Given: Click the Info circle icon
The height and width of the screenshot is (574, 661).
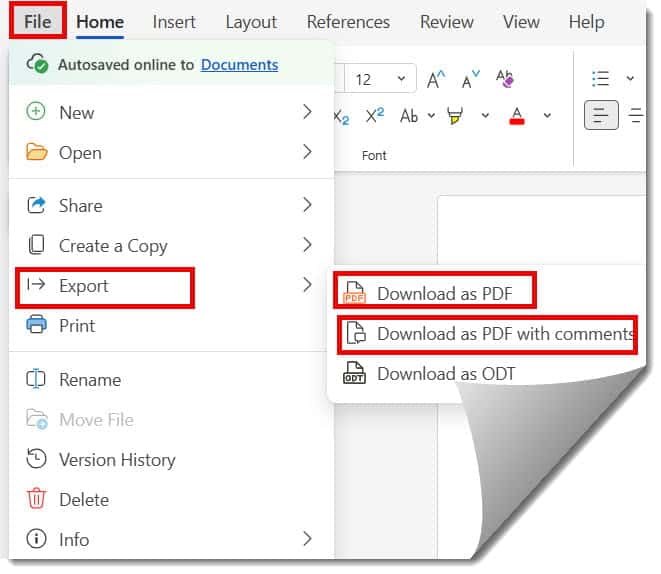Looking at the screenshot, I should point(36,539).
